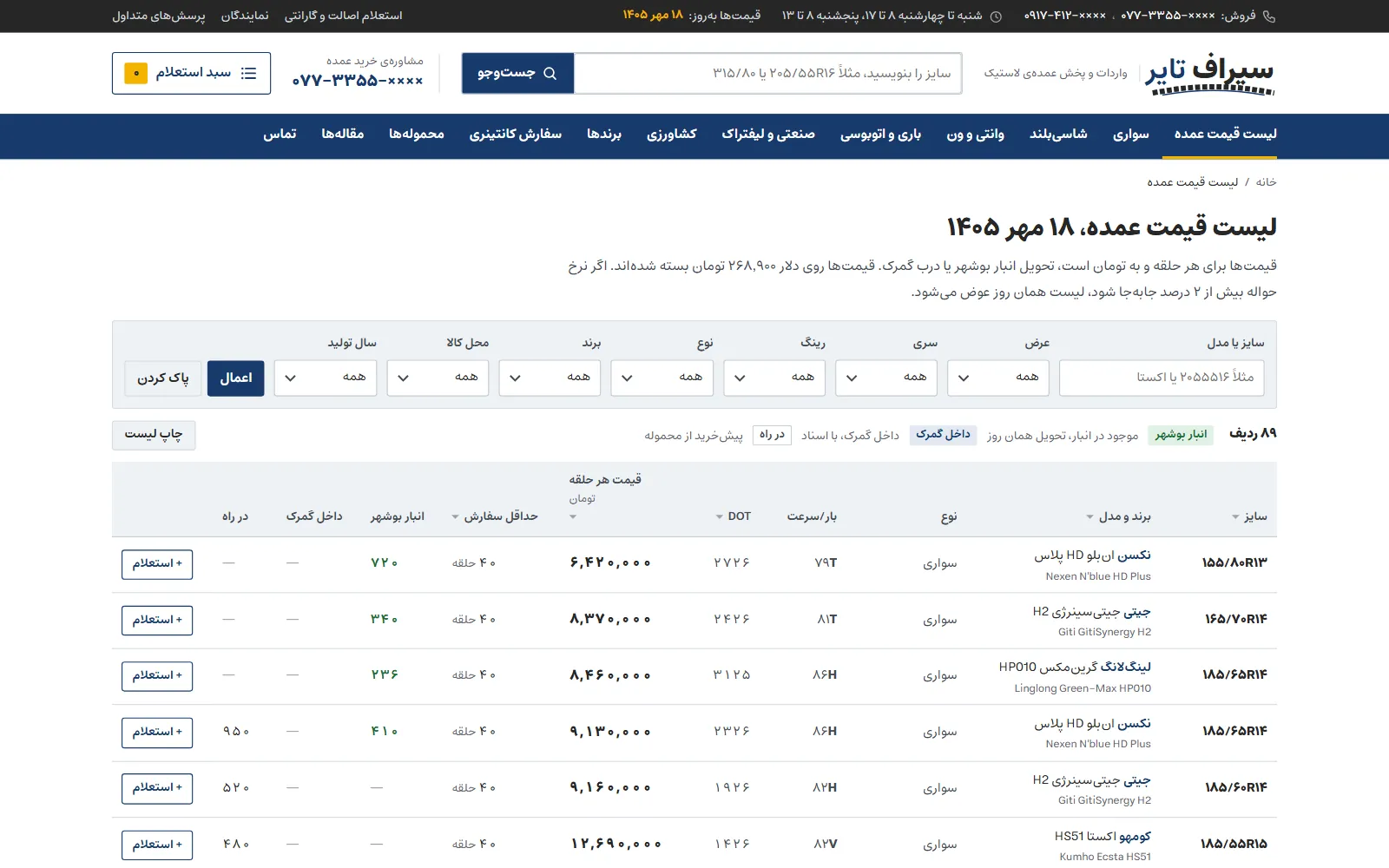Click استعلام button for ۱۶۵/۷۰R۱۴ row
The image size is (1389, 868).
coord(157,620)
